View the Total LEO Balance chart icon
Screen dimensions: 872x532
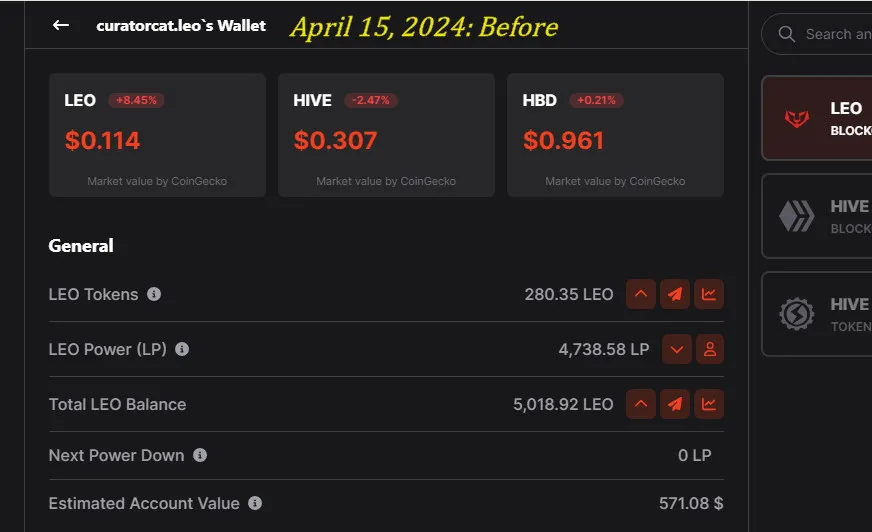[x=708, y=404]
